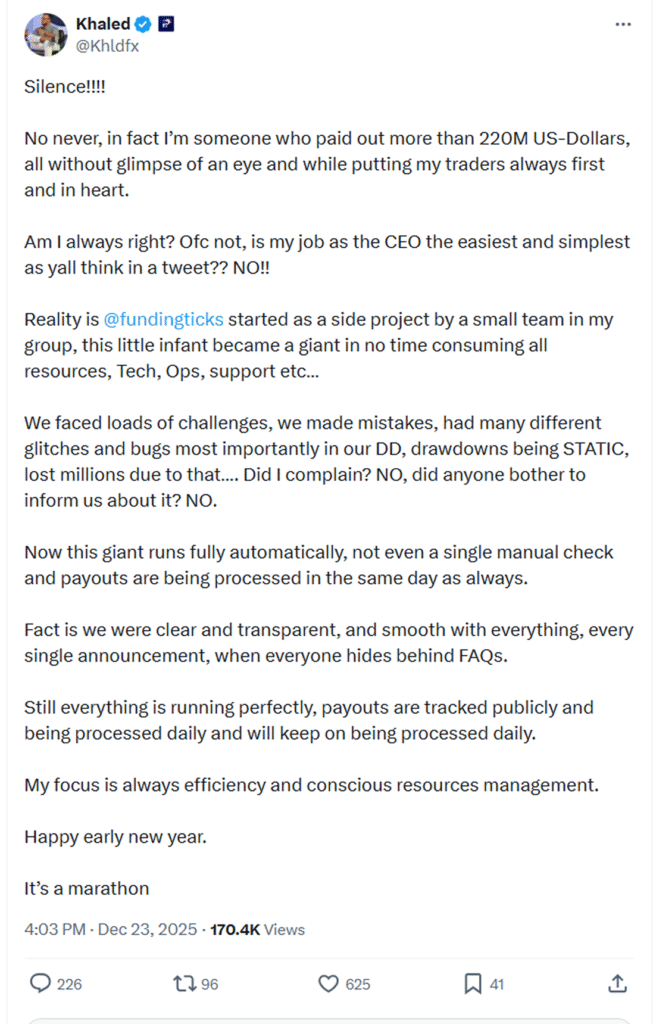Toggle the like heart off after liking
653x1024 pixels.
(329, 984)
